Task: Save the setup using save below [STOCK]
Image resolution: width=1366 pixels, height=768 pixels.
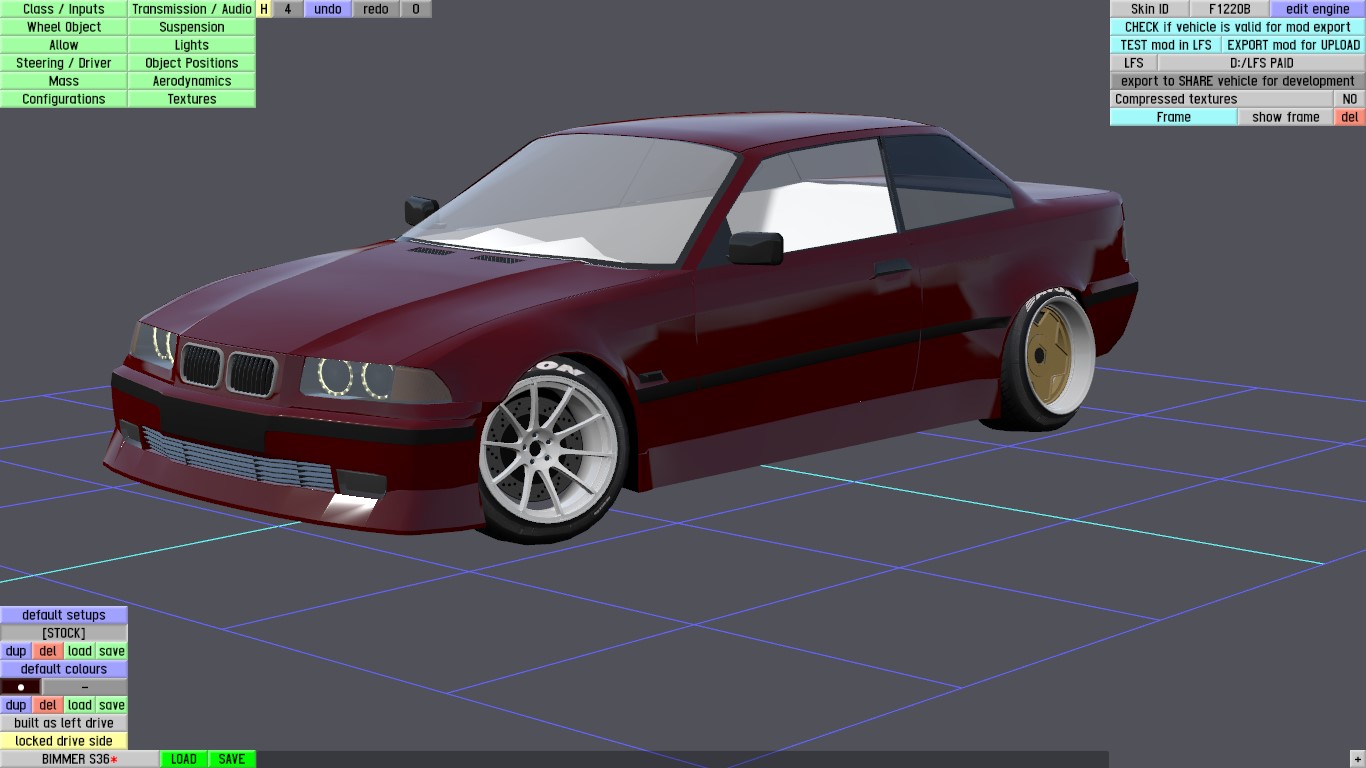Action: point(112,651)
